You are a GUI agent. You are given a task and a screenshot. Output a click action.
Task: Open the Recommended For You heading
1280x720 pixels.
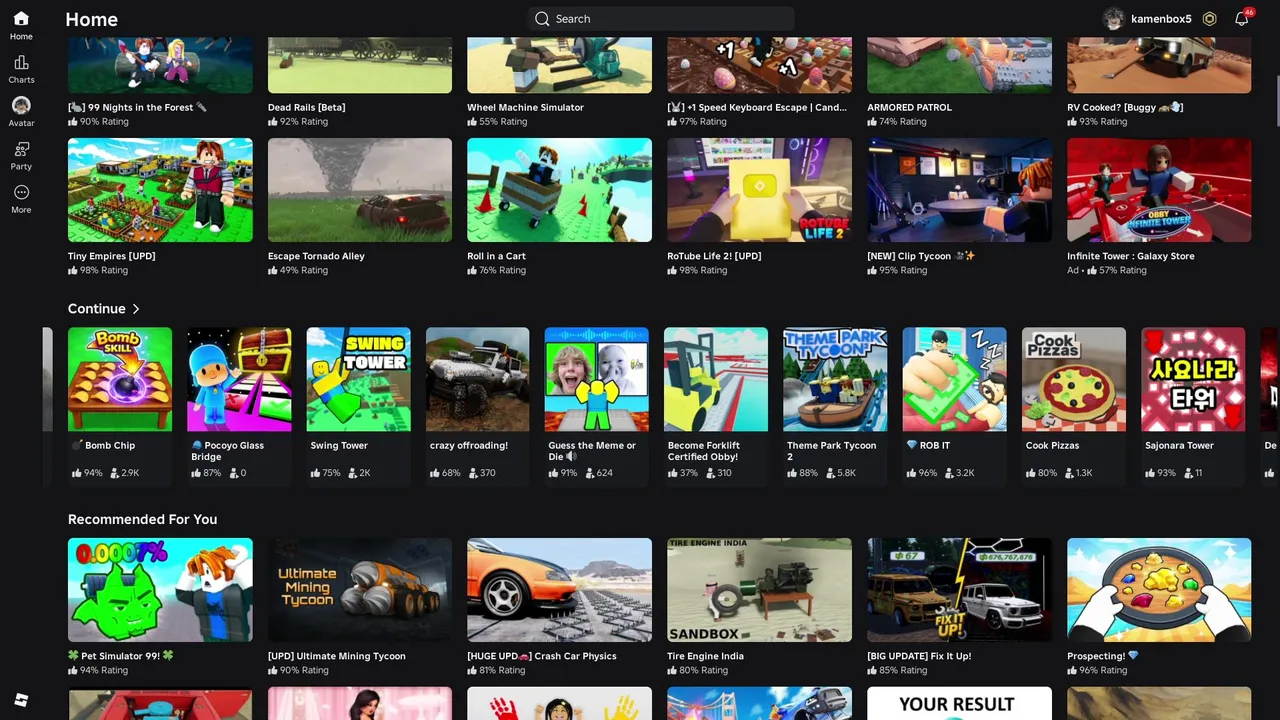coord(142,519)
